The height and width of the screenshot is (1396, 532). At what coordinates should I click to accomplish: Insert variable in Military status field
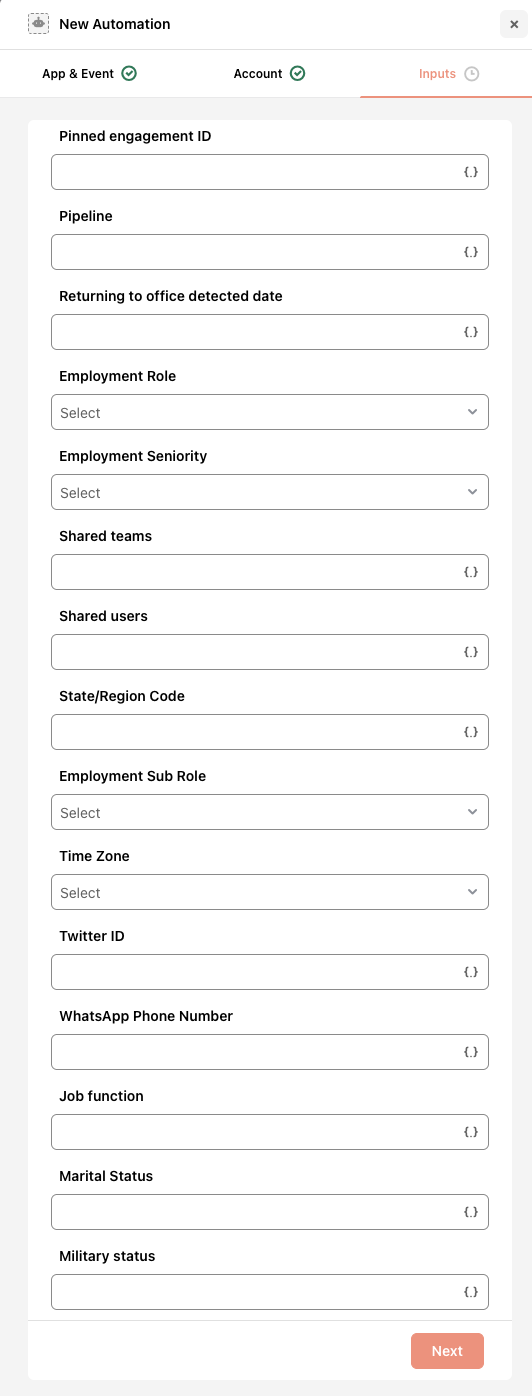(471, 1292)
